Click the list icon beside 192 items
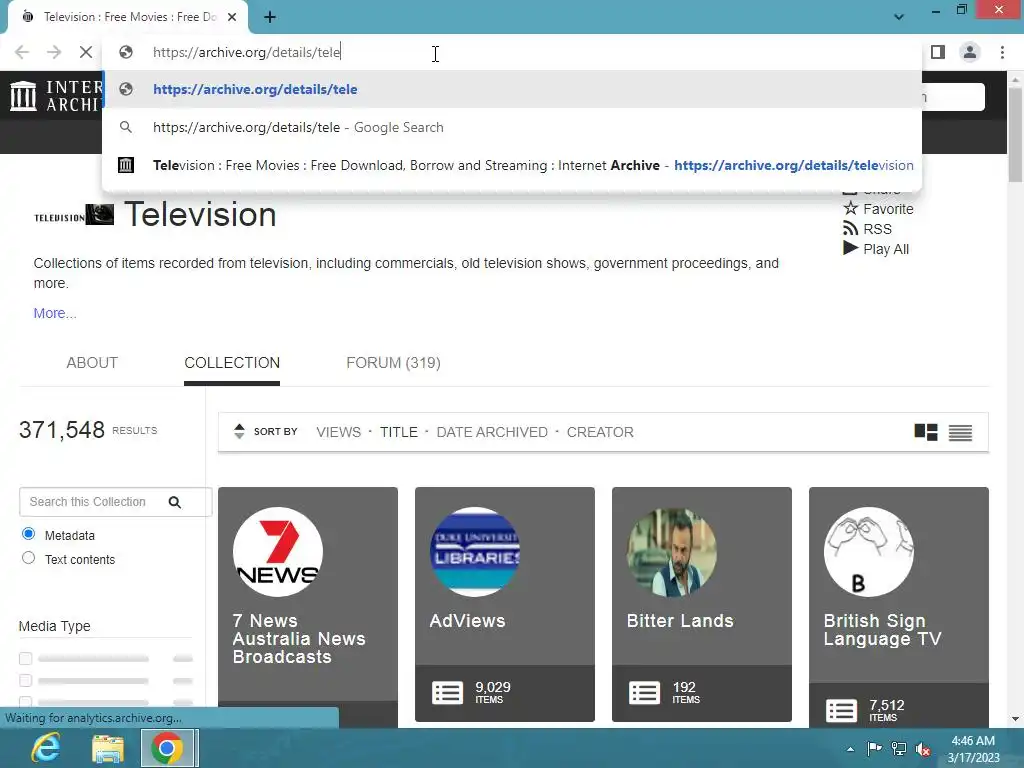The height and width of the screenshot is (768, 1024). [x=645, y=693]
